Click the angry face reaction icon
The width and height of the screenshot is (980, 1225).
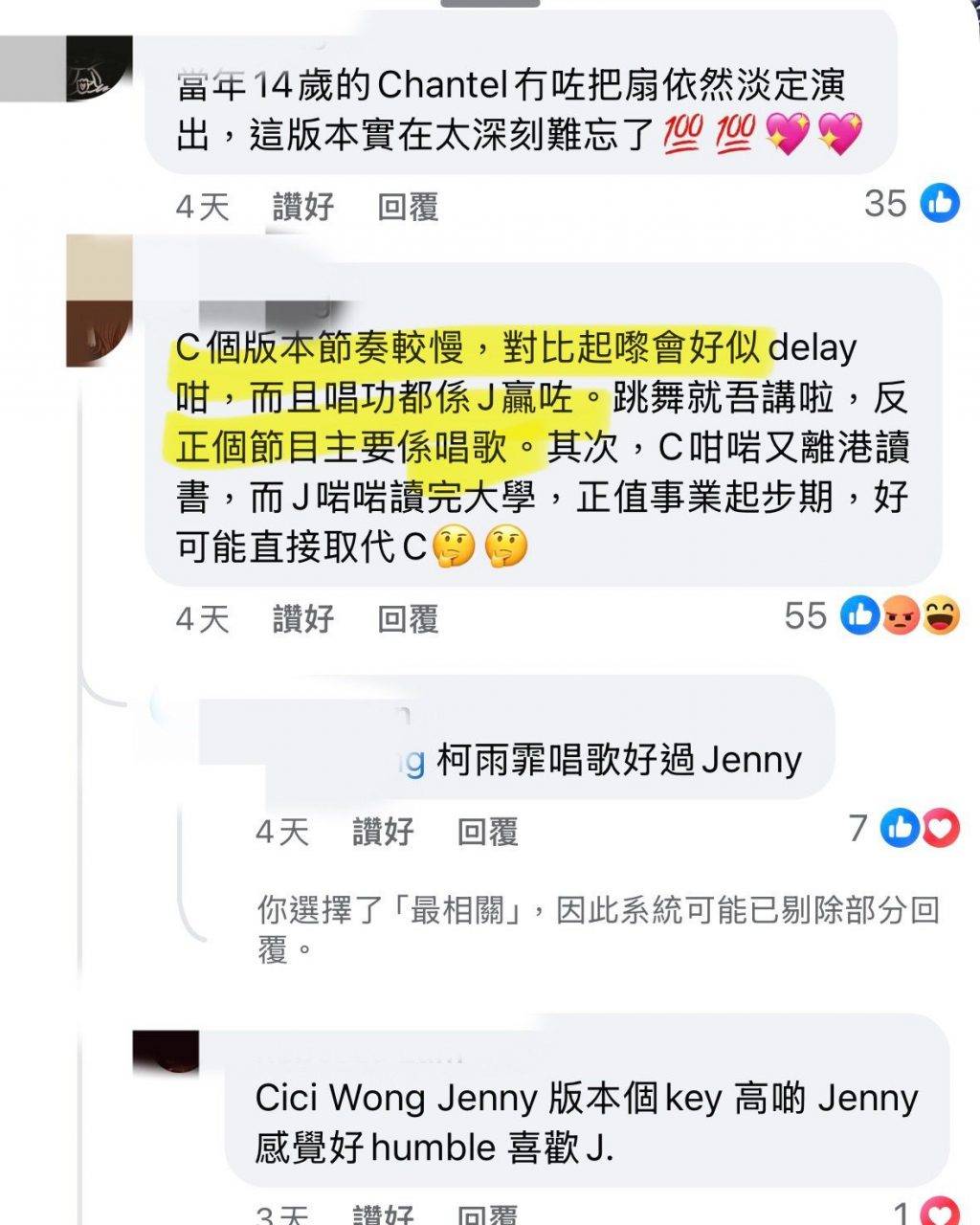899,615
